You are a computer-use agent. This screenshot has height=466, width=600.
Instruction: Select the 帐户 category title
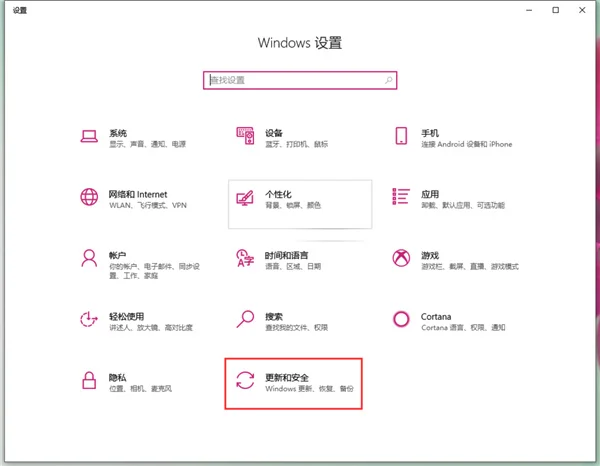117,255
